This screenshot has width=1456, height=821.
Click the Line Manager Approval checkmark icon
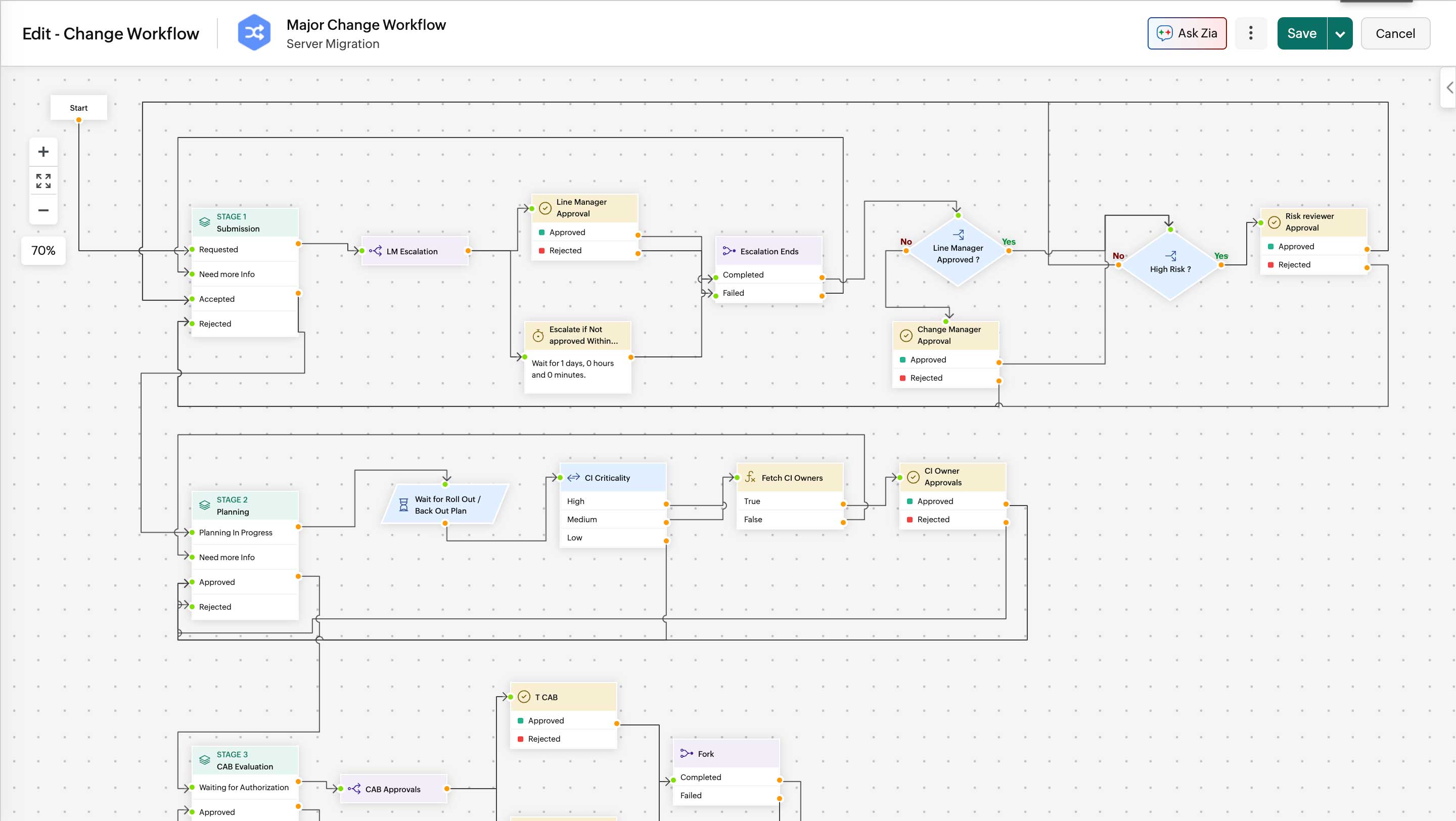click(x=545, y=207)
